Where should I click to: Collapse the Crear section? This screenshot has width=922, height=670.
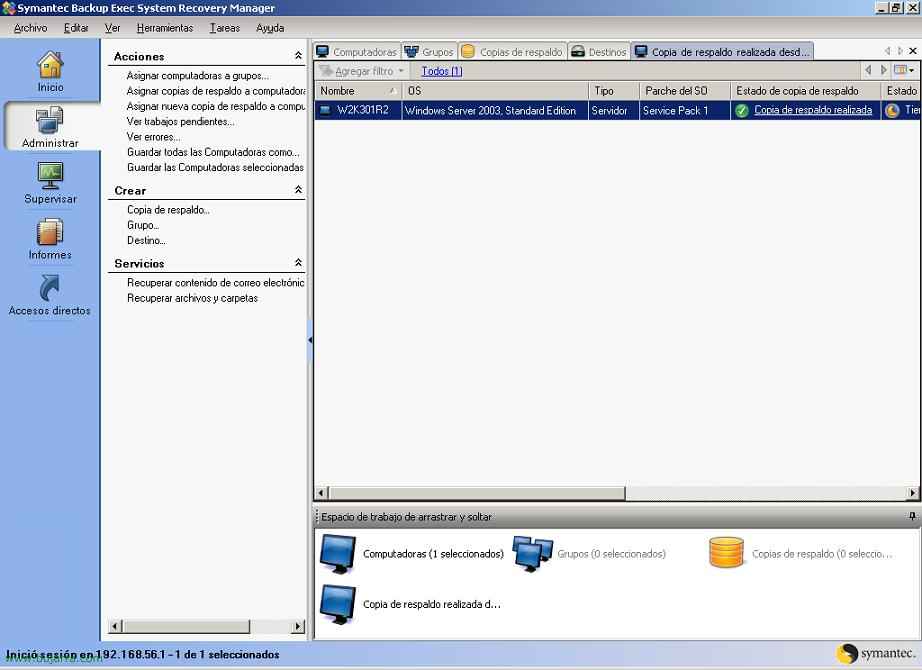point(298,189)
